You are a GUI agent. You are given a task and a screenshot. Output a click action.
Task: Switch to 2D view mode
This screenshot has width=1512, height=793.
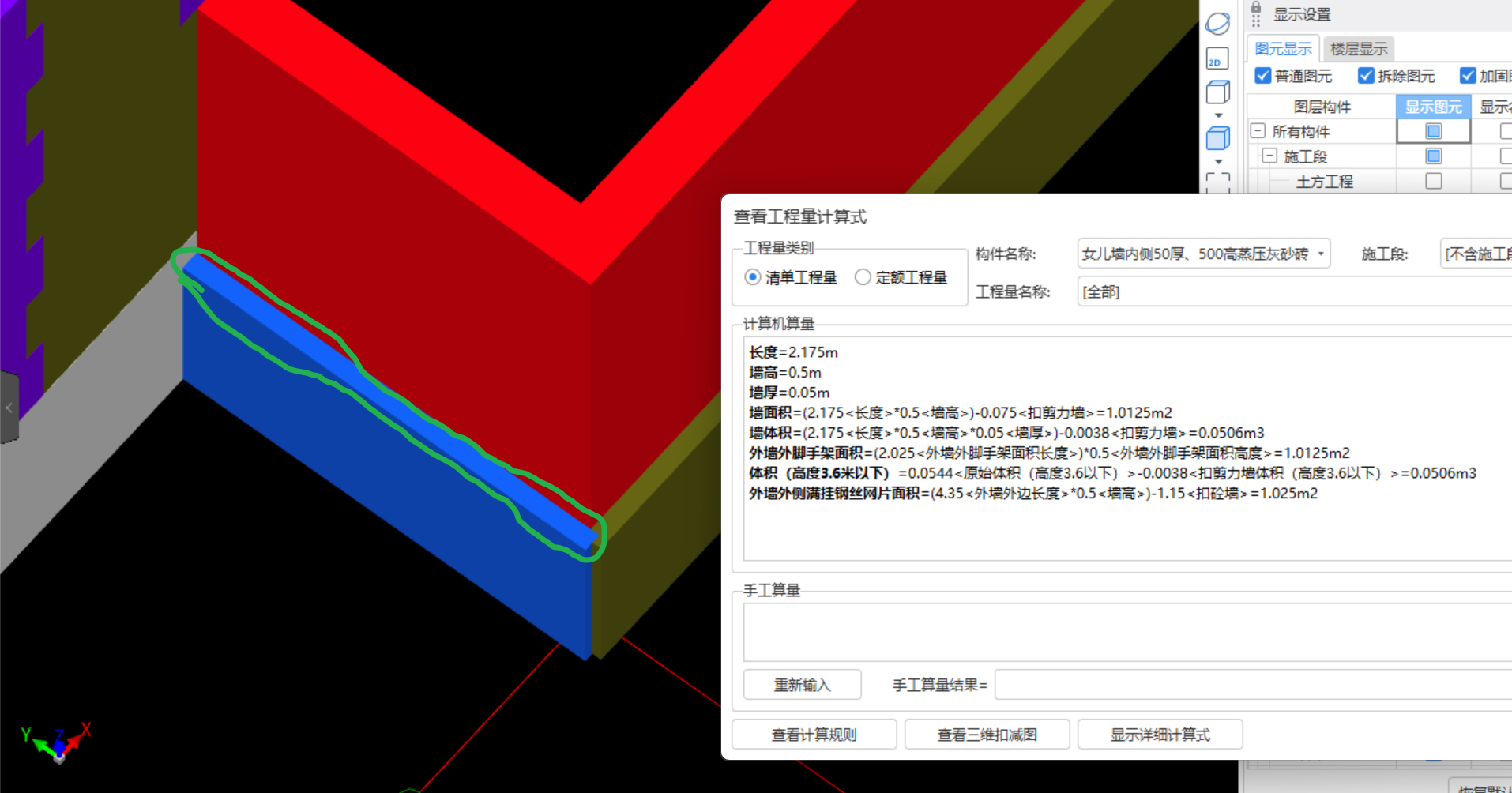[x=1216, y=58]
